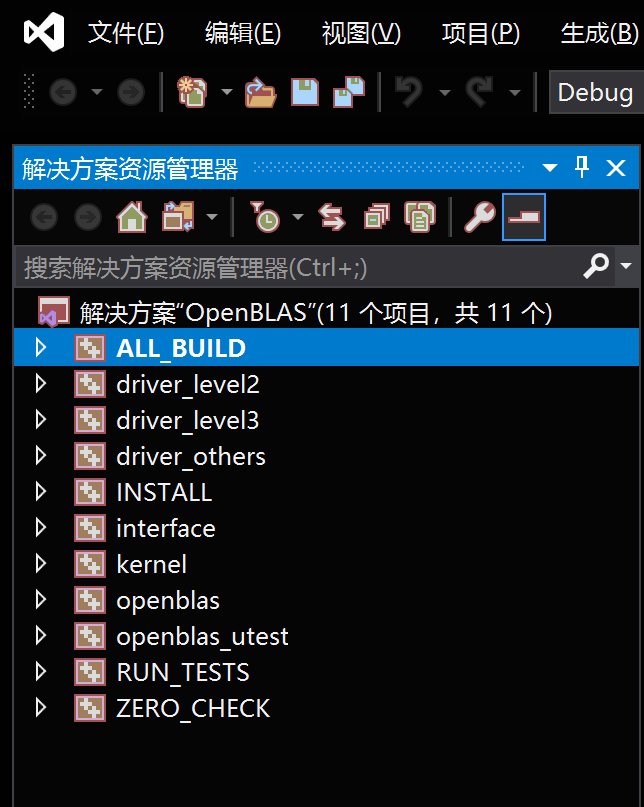Image resolution: width=644 pixels, height=807 pixels.
Task: Select the interface project label
Action: (166, 529)
